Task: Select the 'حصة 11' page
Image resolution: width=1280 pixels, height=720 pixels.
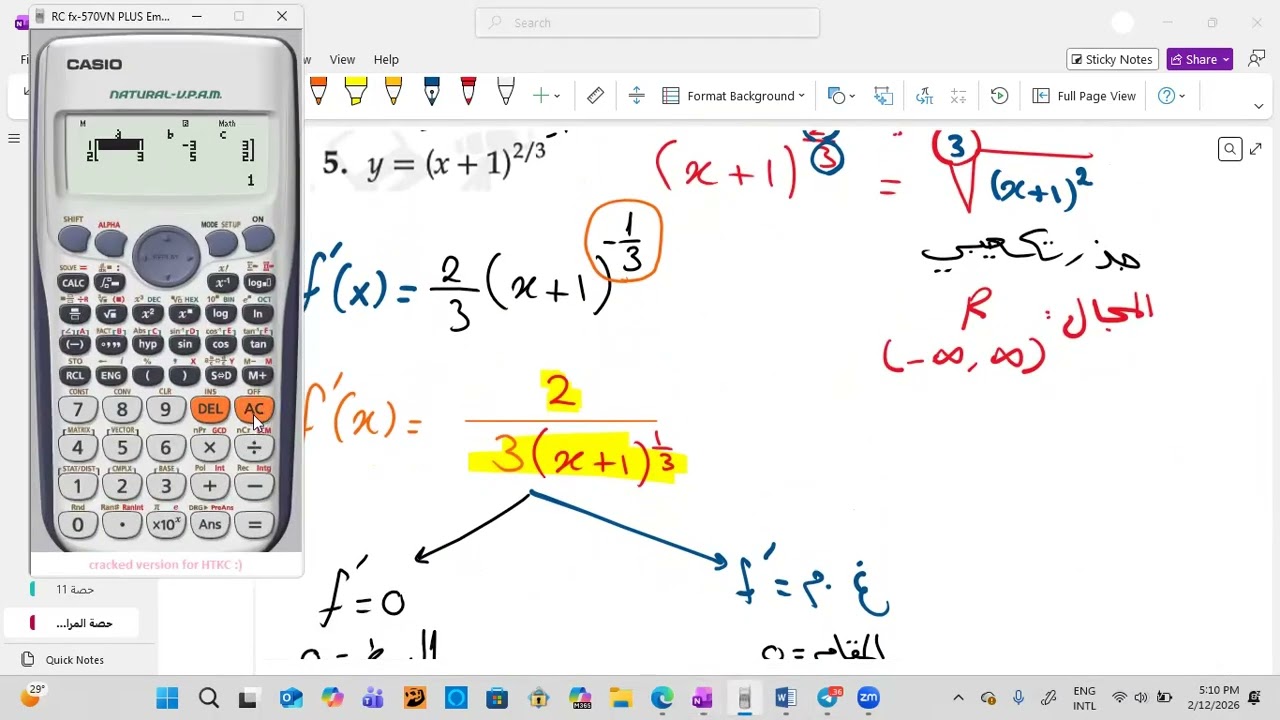Action: 75,590
